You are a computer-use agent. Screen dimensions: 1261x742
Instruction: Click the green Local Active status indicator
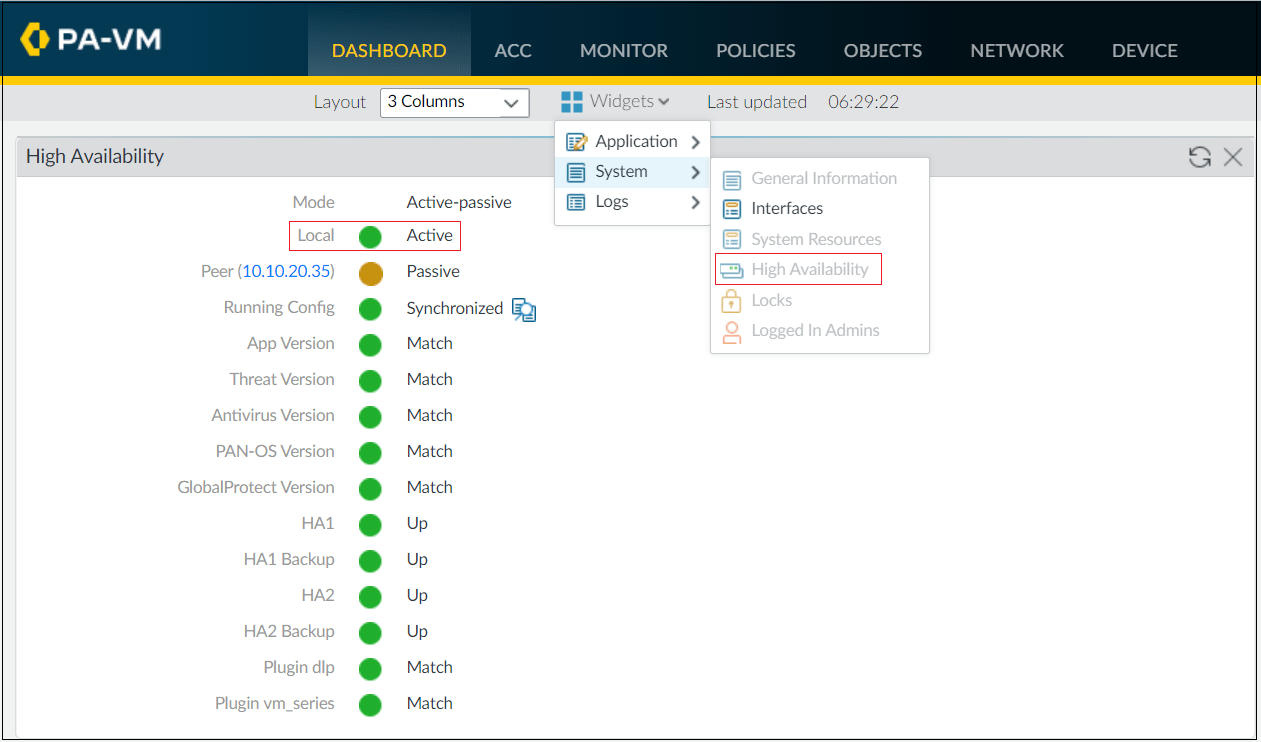(369, 235)
